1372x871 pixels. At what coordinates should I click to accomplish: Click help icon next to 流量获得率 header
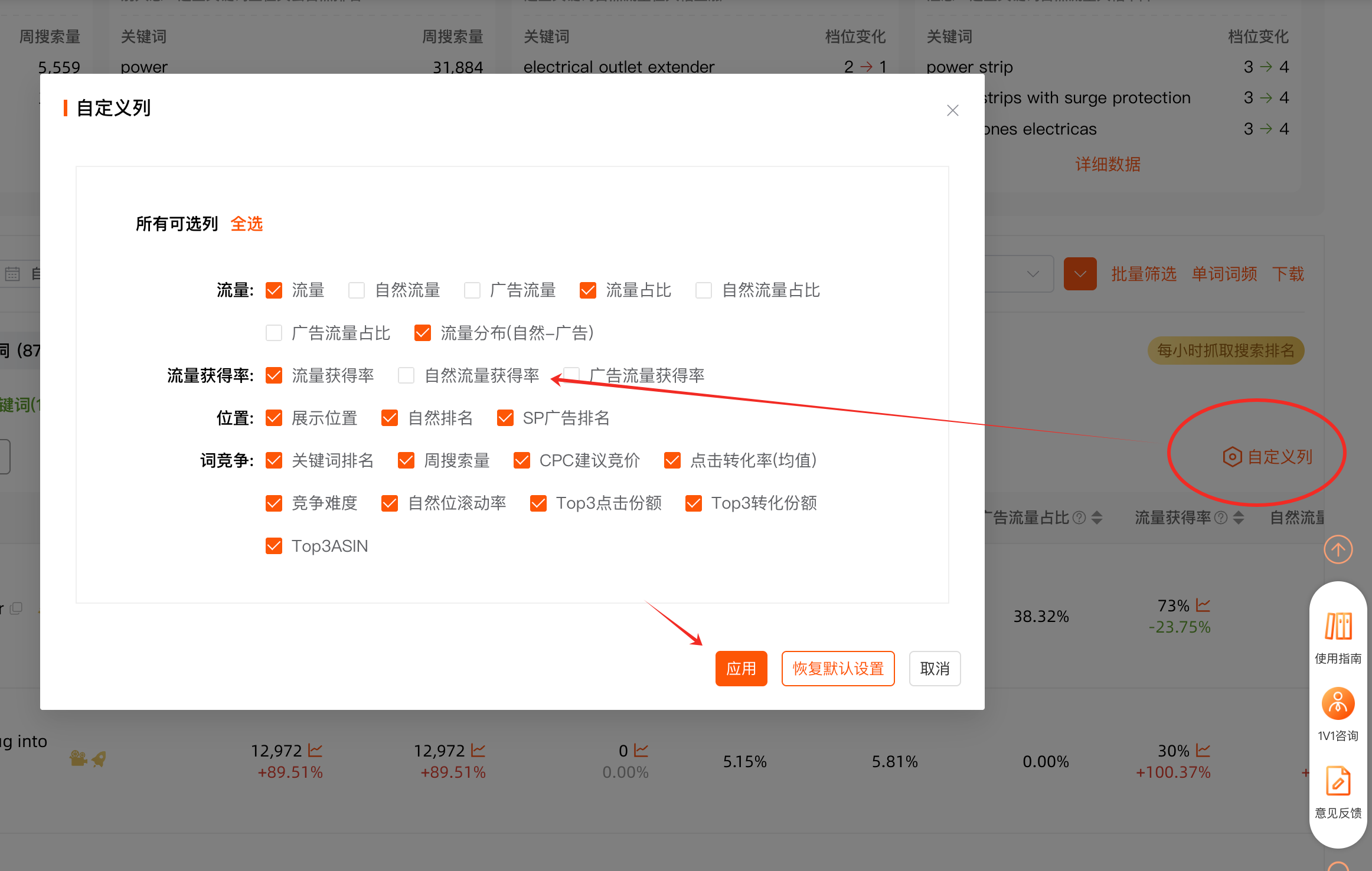[x=1221, y=518]
